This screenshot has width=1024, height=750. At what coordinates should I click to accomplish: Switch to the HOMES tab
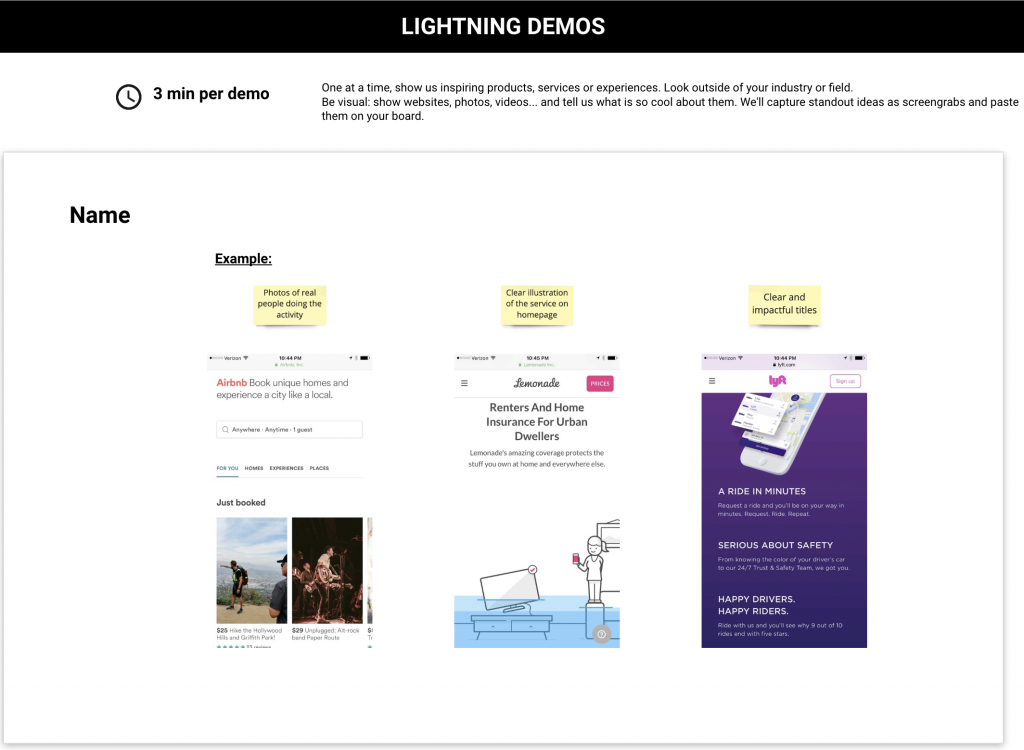[x=254, y=468]
